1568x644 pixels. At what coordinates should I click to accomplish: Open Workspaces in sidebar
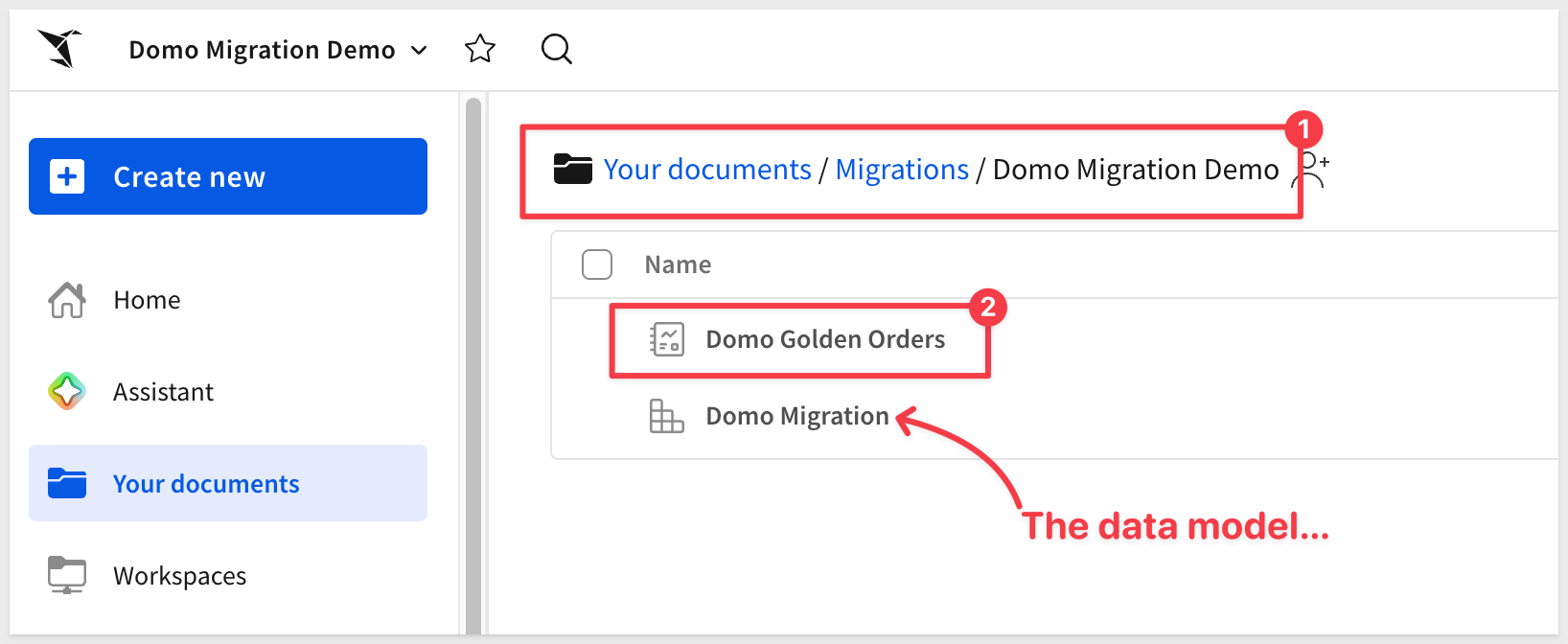pos(228,575)
